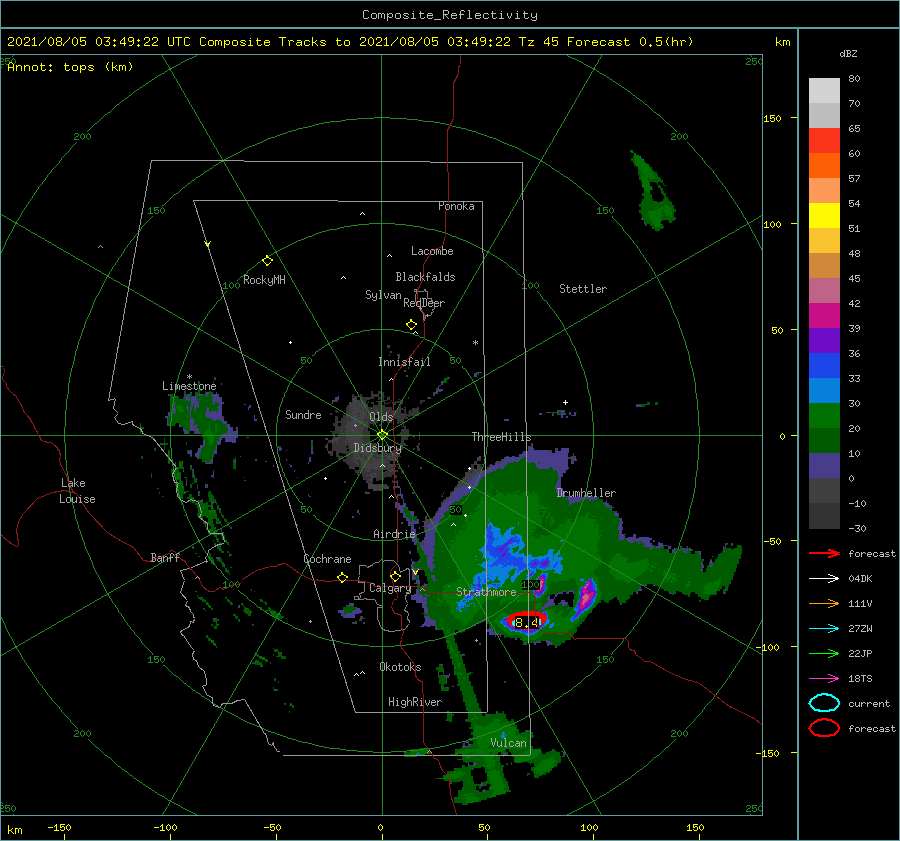The width and height of the screenshot is (900, 841).
Task: Click the Composite_Reflectivity title text
Action: click(x=449, y=15)
